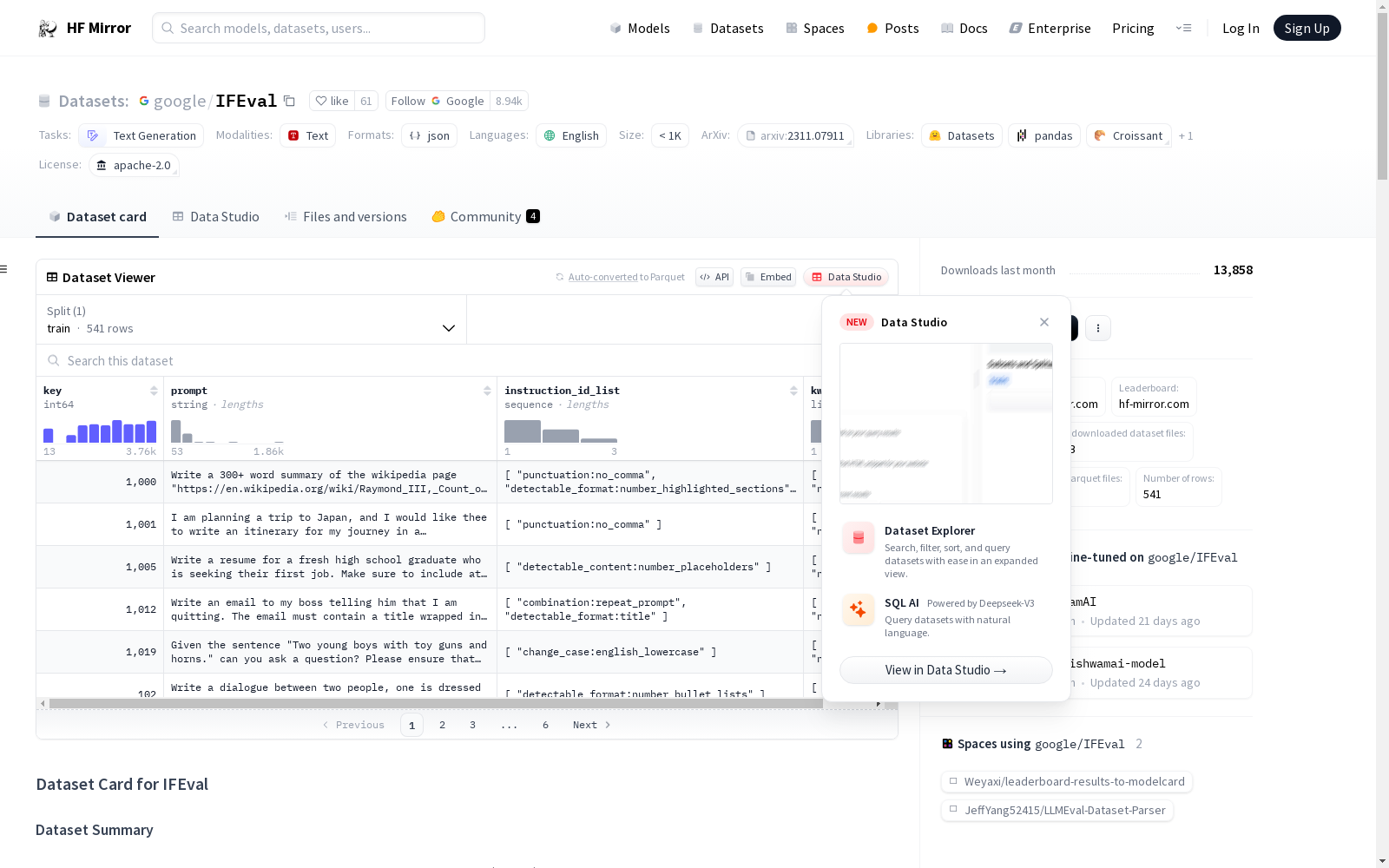Click the Dataset Explorer icon

coord(858,538)
